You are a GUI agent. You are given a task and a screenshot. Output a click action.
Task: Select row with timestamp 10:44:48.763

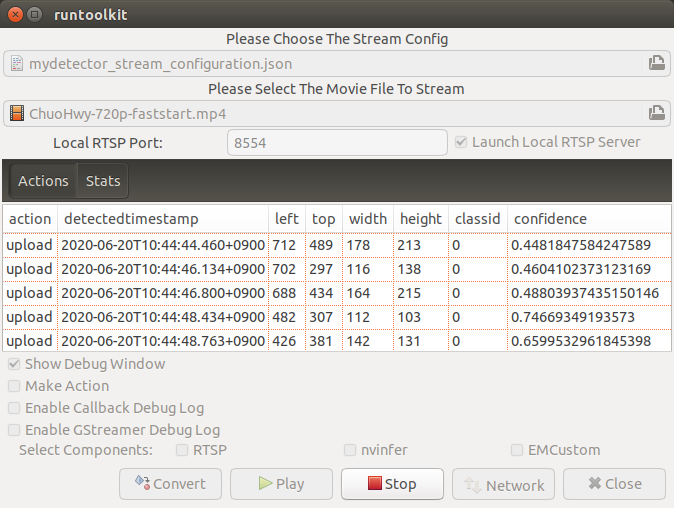337,341
